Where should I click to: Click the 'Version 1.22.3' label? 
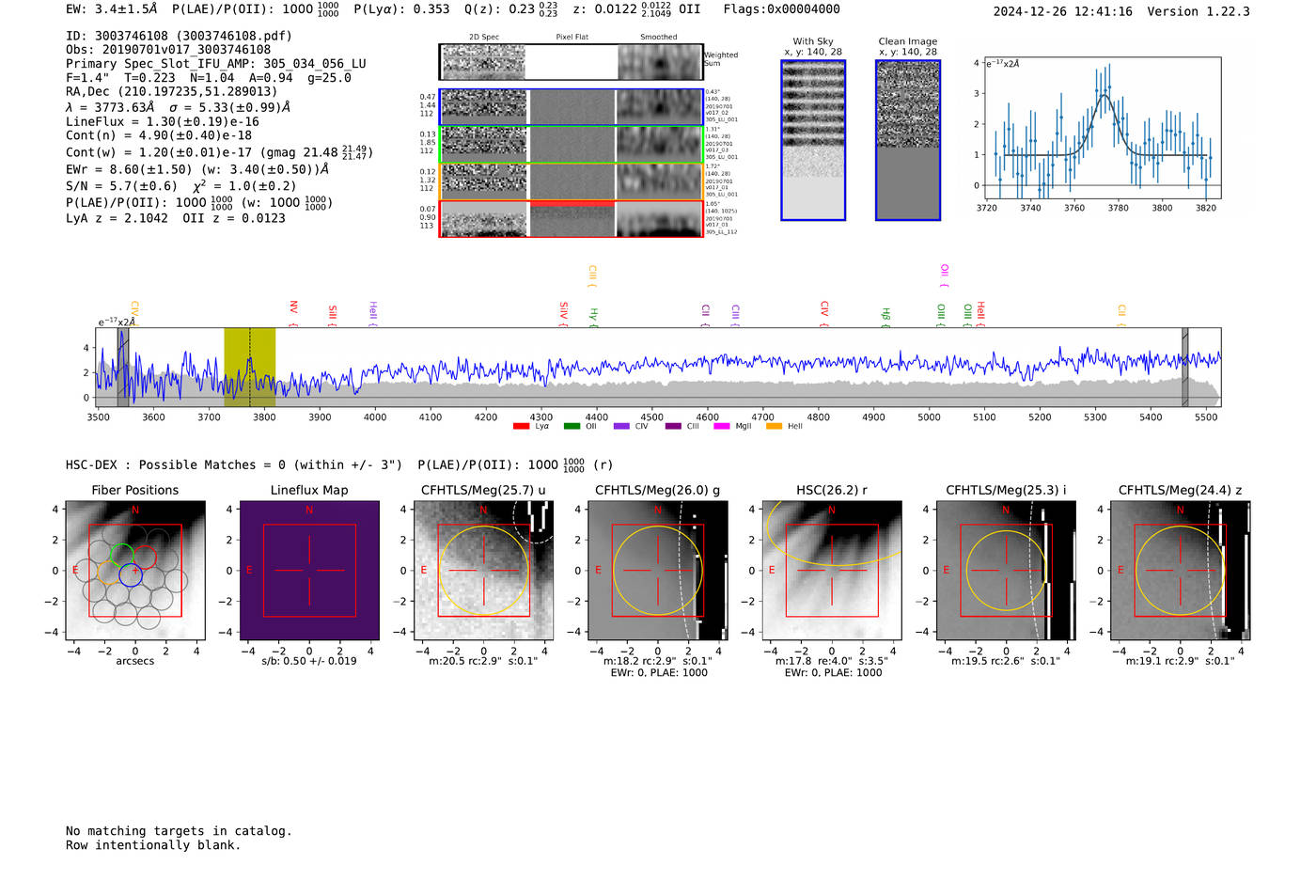point(1198,11)
